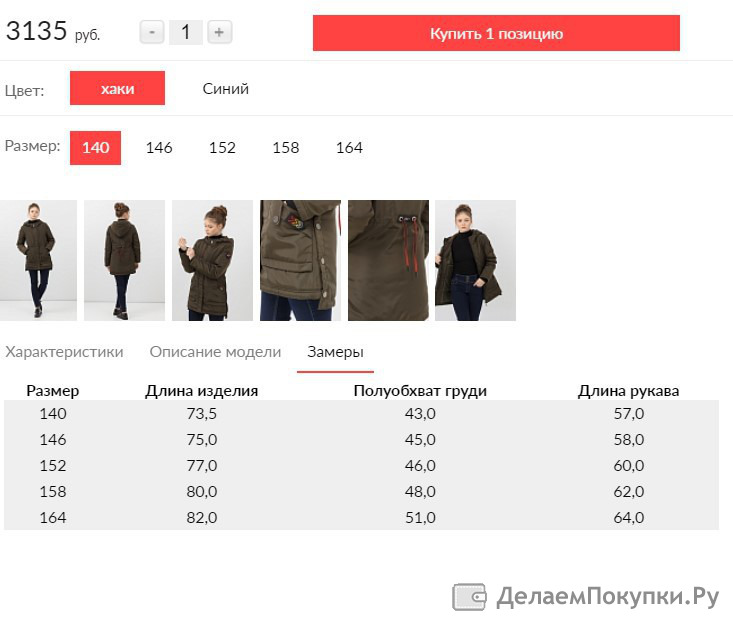
Task: Select size 140
Action: pos(95,148)
